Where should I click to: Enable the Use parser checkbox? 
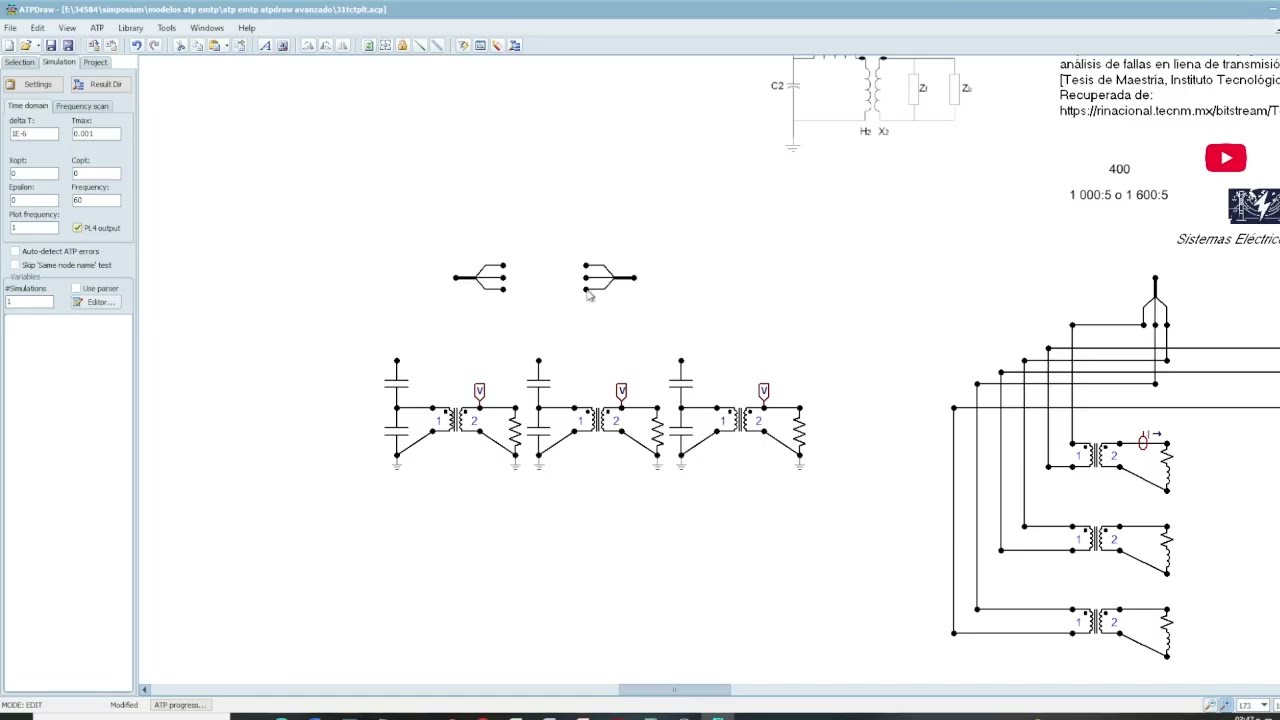[x=76, y=288]
